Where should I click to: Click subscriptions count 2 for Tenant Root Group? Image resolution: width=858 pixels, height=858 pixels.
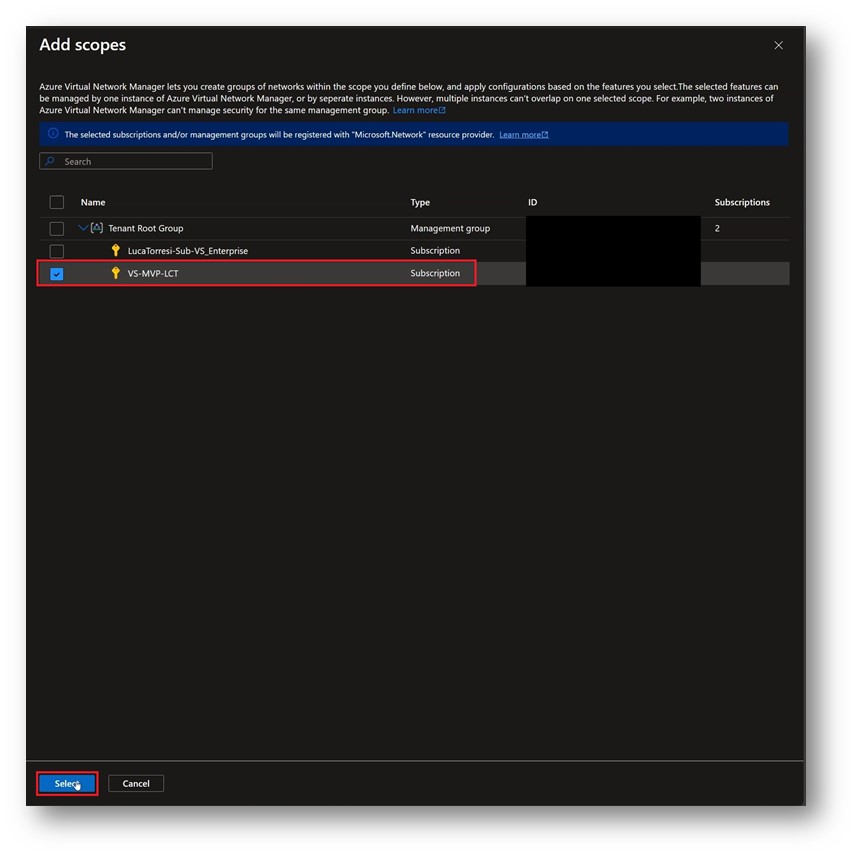click(717, 229)
